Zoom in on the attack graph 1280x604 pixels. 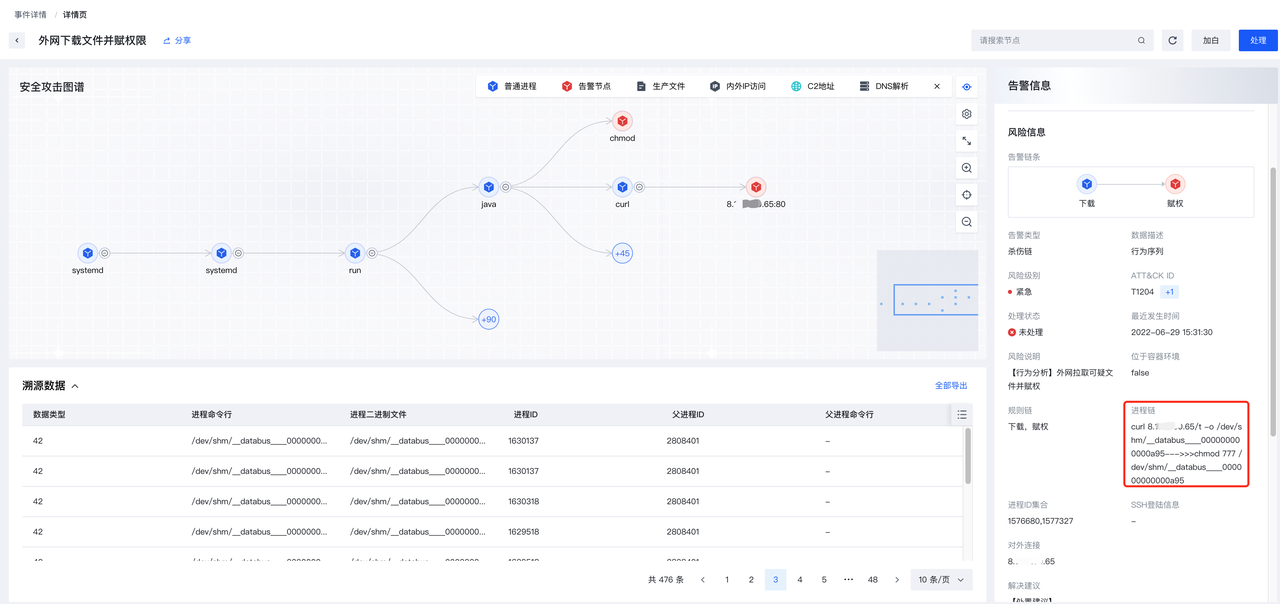[966, 168]
